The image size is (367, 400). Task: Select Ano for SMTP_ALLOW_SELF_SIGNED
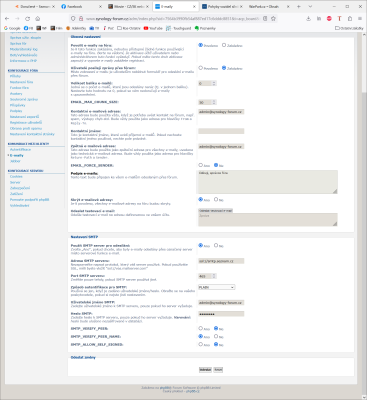[x=201, y=344]
